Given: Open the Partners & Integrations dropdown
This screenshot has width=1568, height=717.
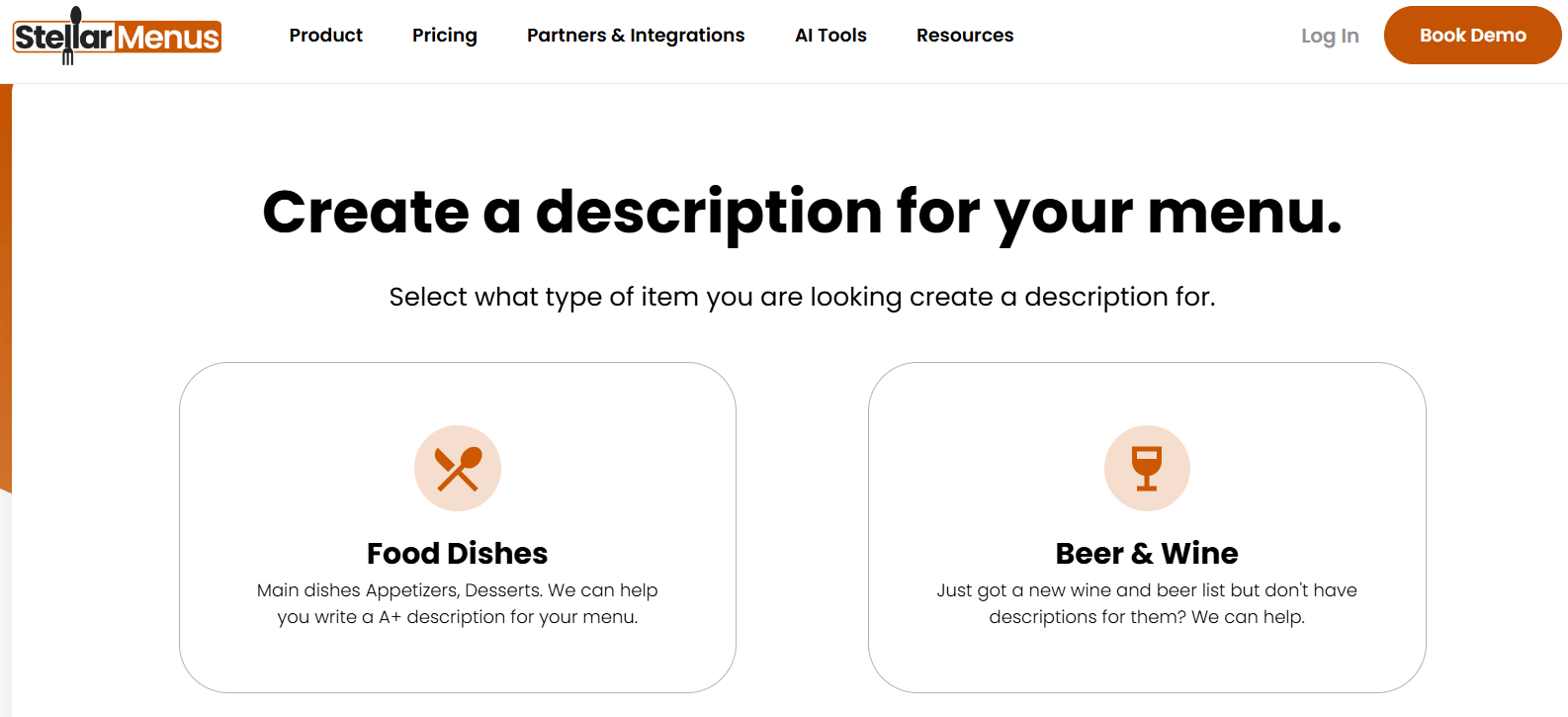Looking at the screenshot, I should 635,36.
